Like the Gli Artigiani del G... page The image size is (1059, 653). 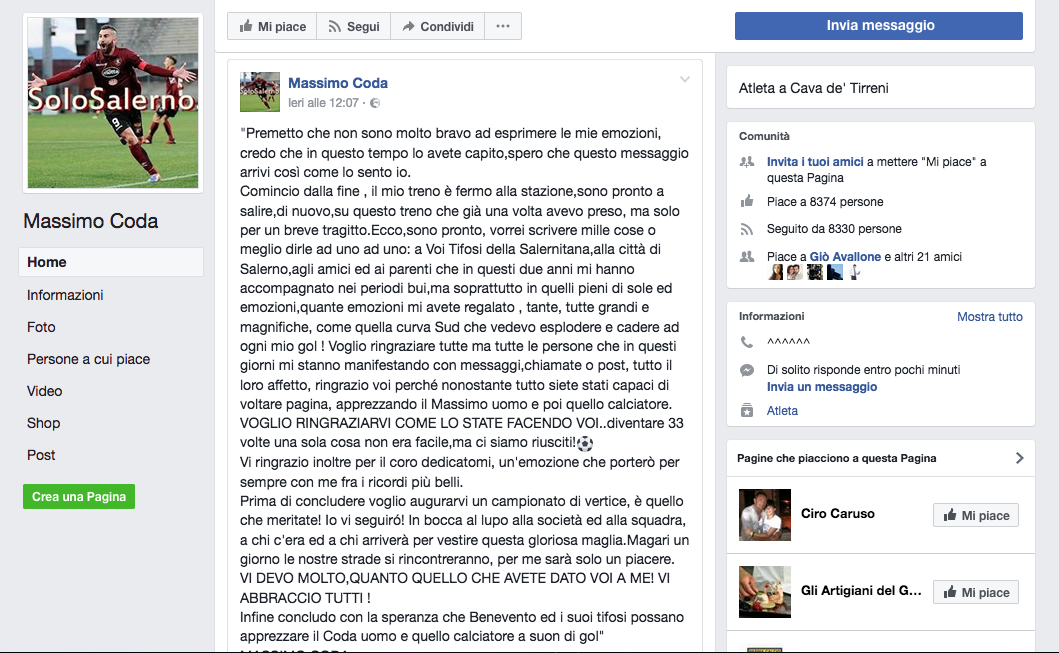[976, 592]
